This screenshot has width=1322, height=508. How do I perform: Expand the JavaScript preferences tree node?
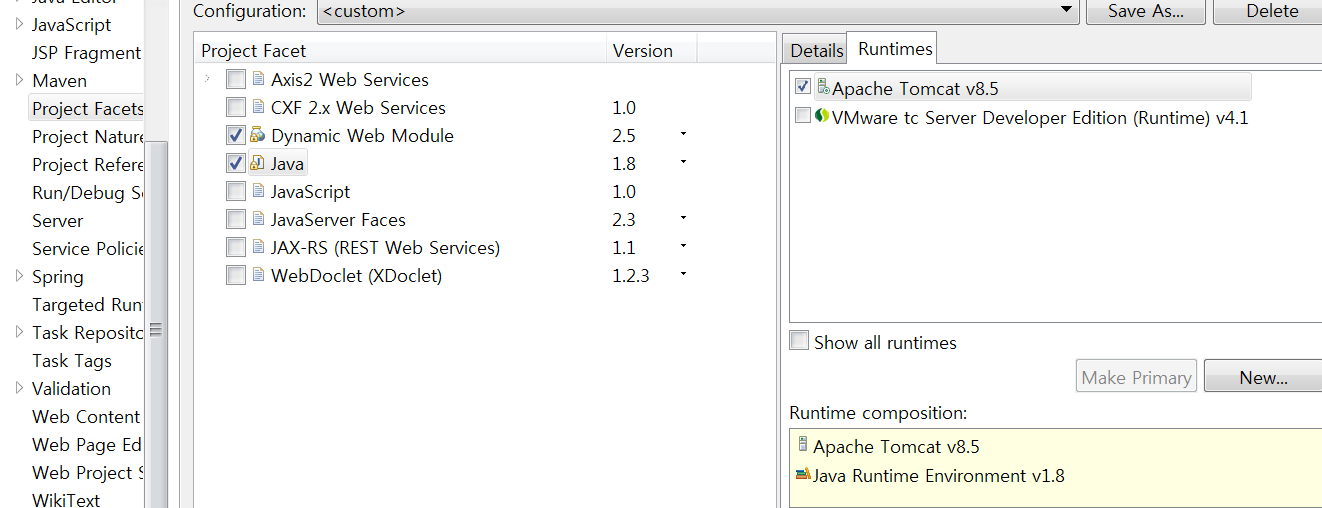[19, 24]
